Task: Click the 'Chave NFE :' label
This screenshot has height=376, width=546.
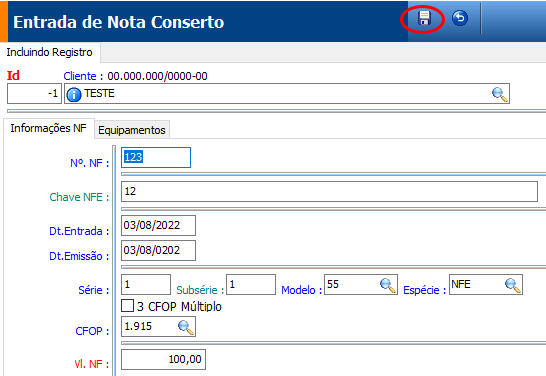Action: (79, 197)
